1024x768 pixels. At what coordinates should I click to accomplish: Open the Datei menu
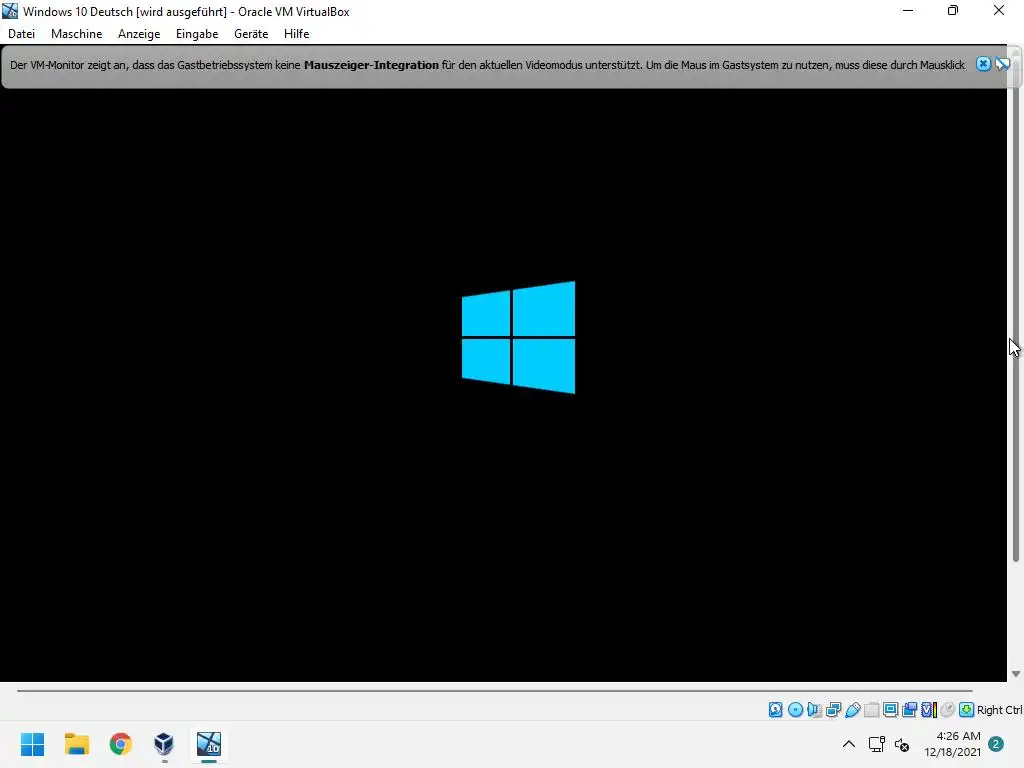pyautogui.click(x=22, y=34)
